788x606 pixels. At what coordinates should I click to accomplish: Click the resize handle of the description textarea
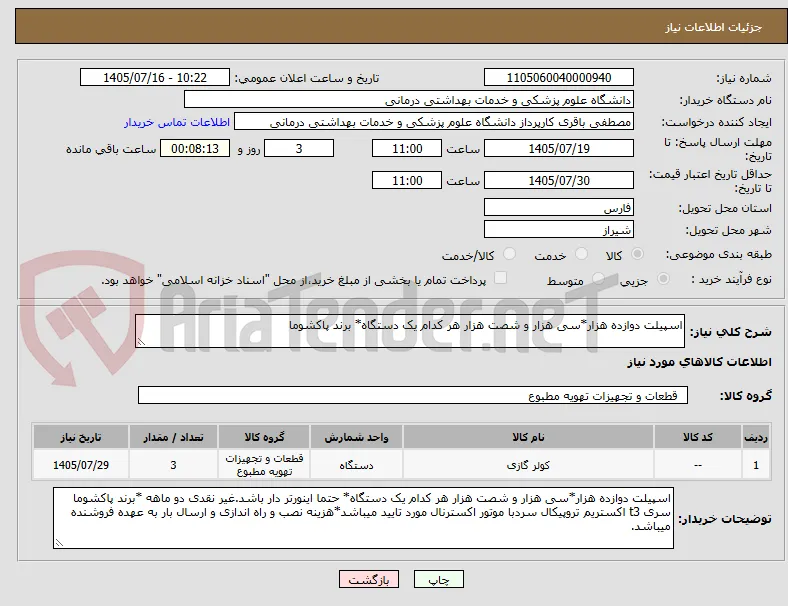click(x=141, y=342)
